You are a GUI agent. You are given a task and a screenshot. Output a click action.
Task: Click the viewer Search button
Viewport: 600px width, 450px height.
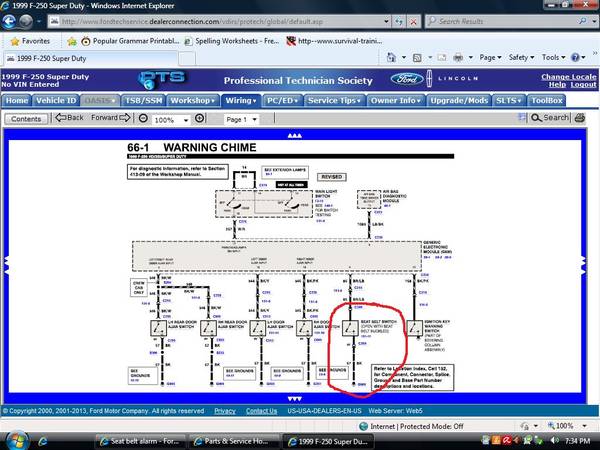pyautogui.click(x=550, y=118)
